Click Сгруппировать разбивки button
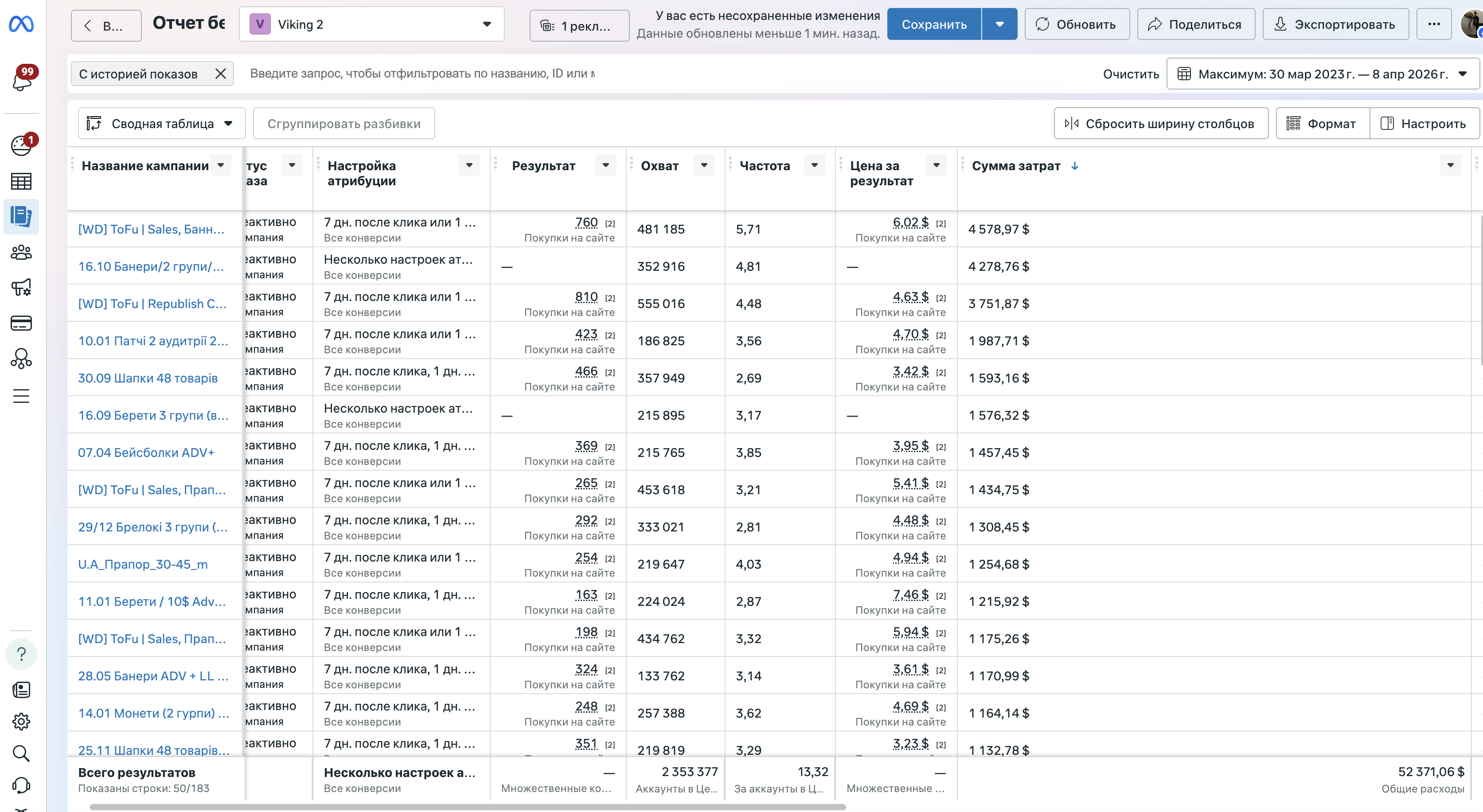1483x812 pixels. click(343, 123)
